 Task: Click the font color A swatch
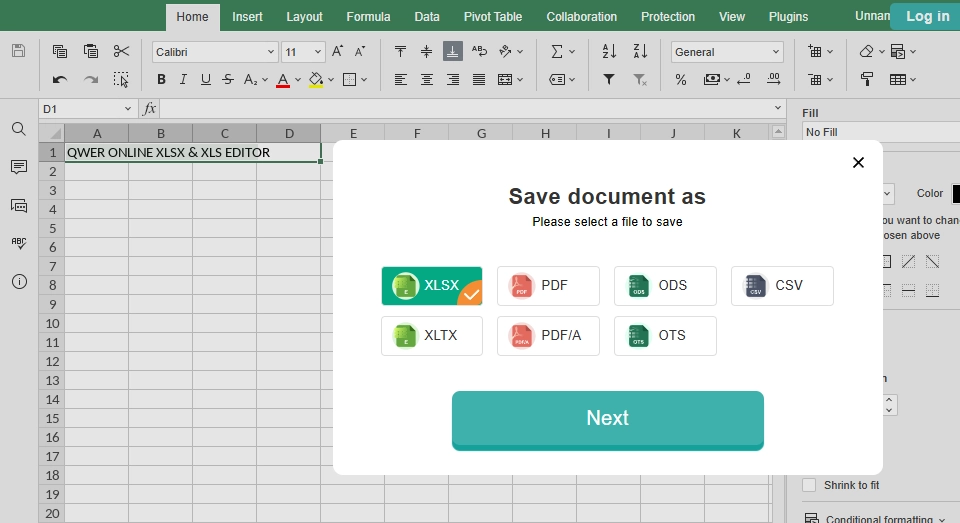(x=283, y=80)
